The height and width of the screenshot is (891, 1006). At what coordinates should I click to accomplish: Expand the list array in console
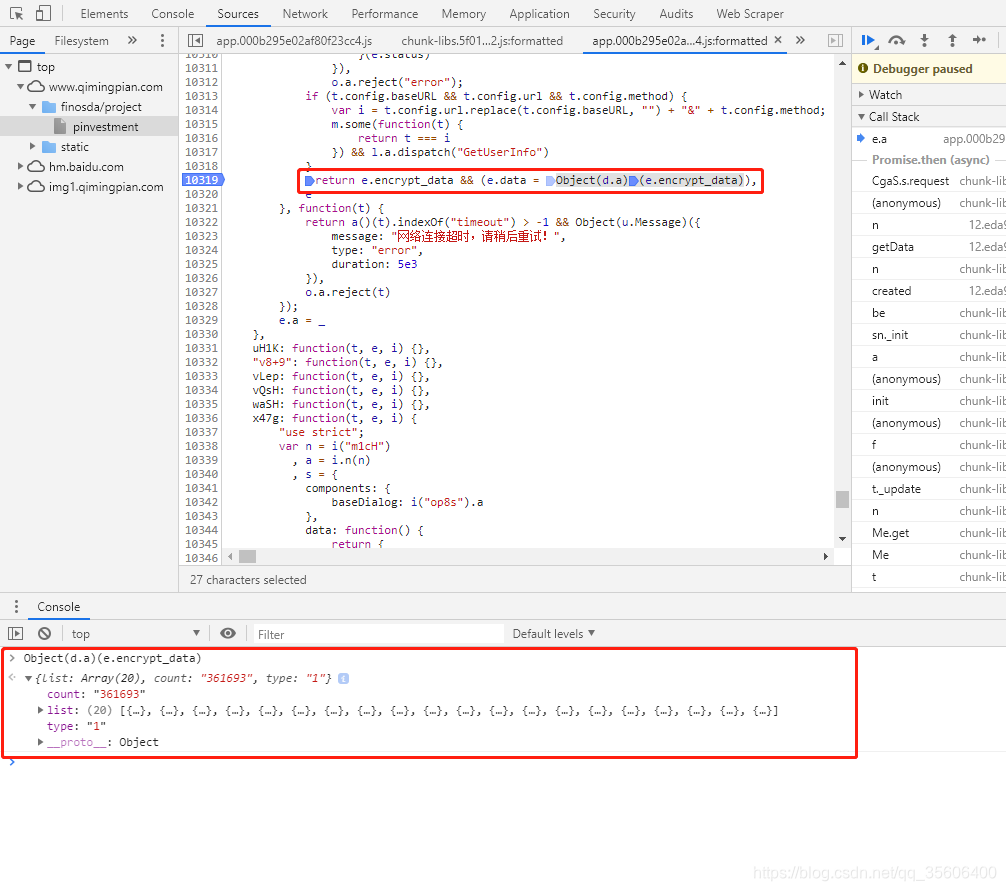(40, 710)
